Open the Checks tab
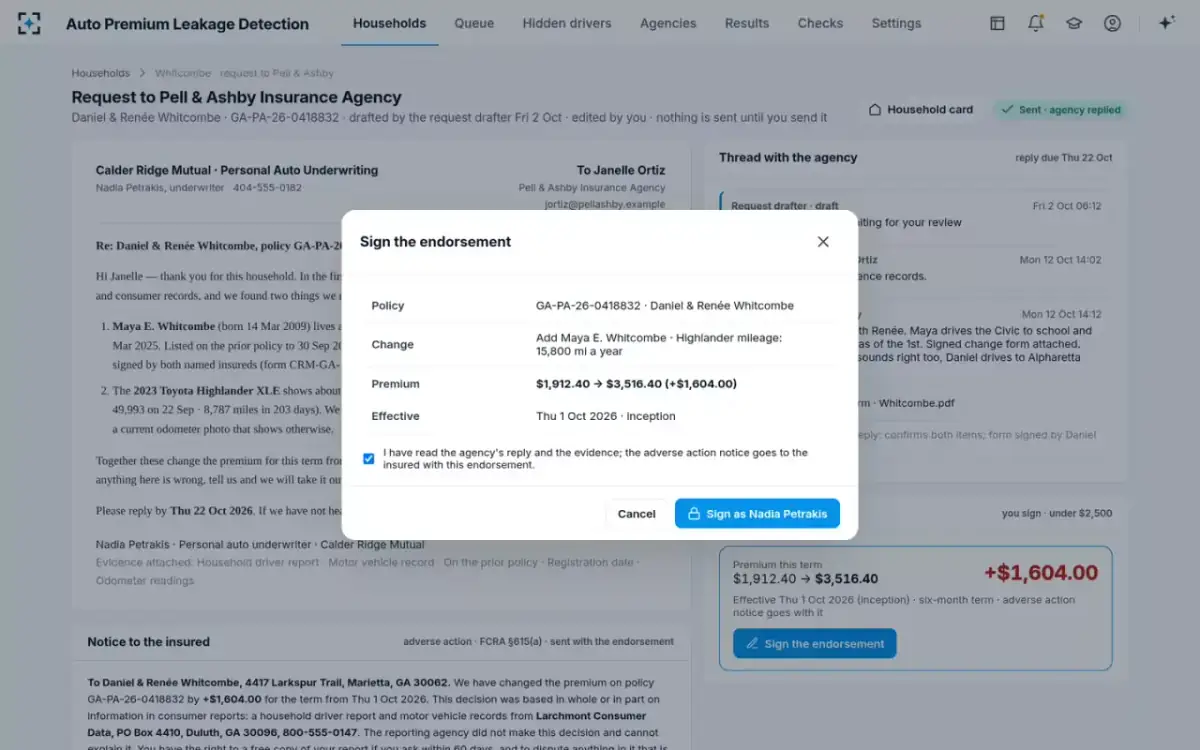This screenshot has width=1200, height=750. [x=820, y=23]
